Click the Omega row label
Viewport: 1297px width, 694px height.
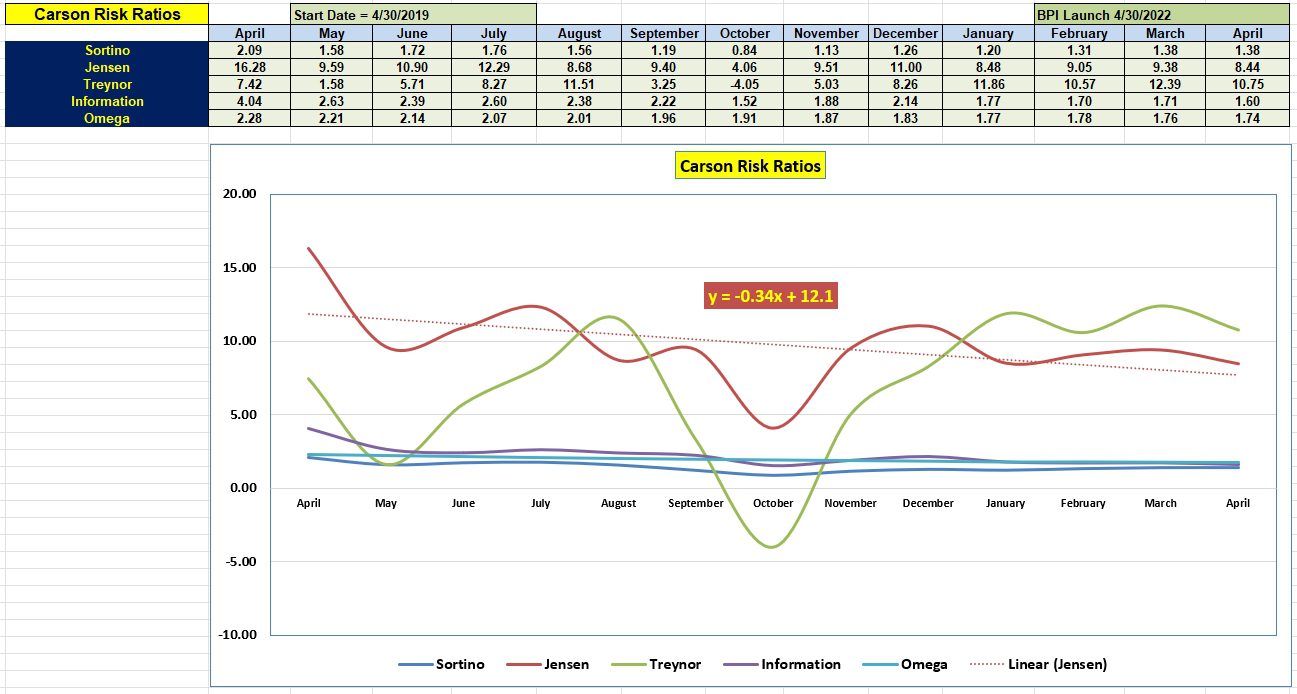107,118
